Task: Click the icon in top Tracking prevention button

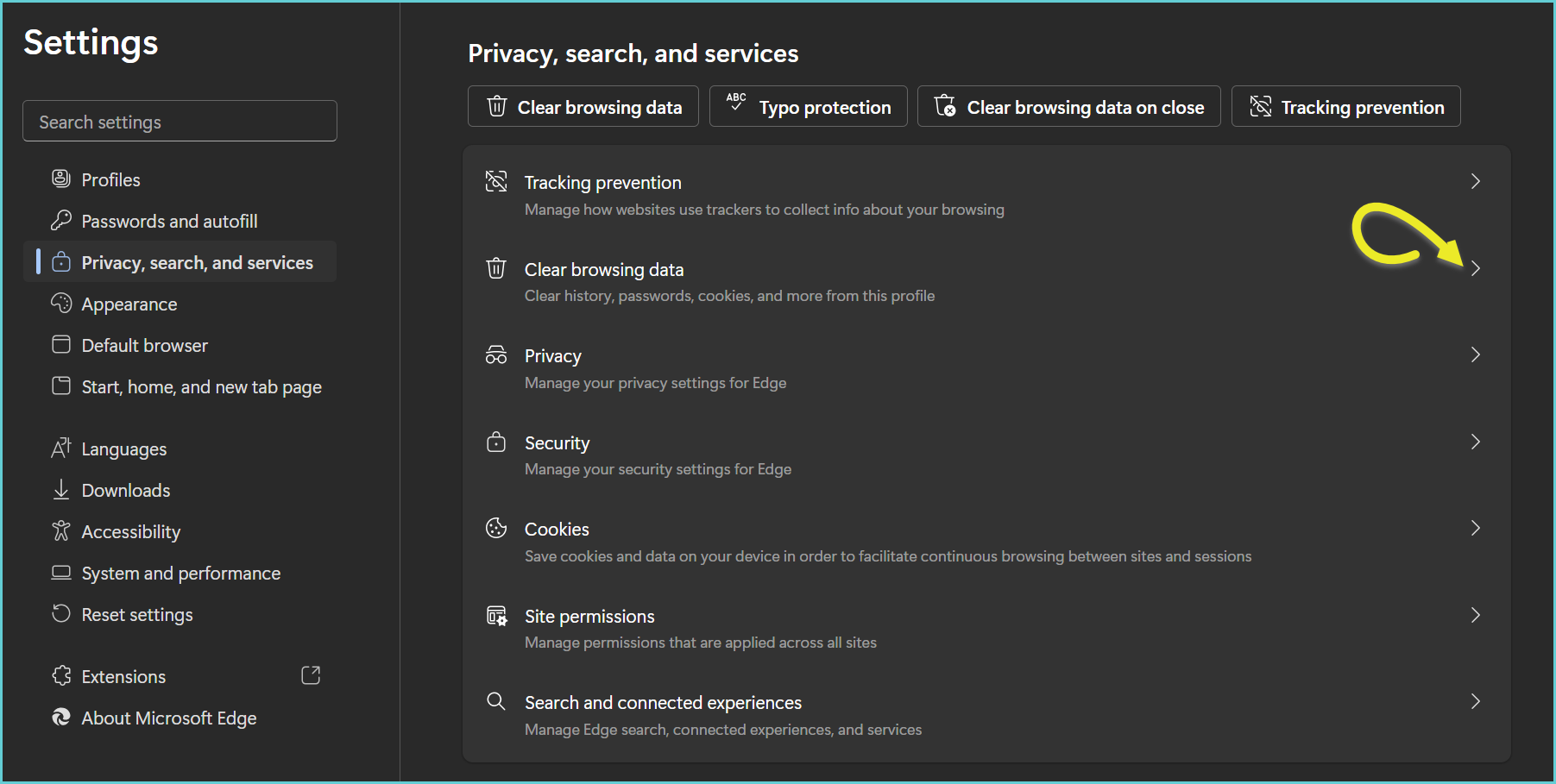Action: tap(1261, 106)
